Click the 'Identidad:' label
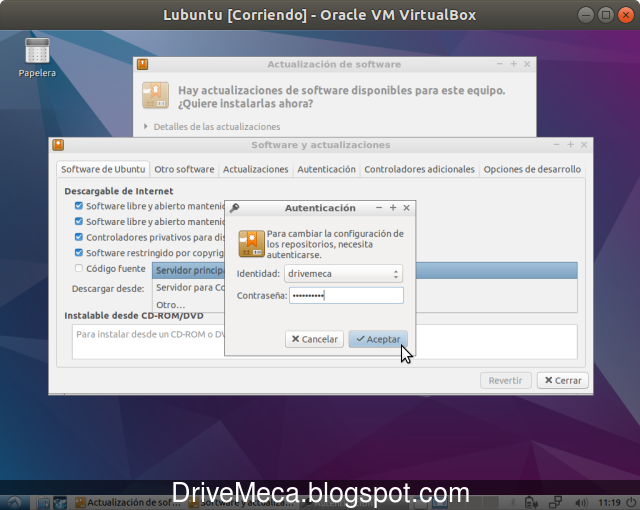The image size is (640, 510). tap(258, 274)
